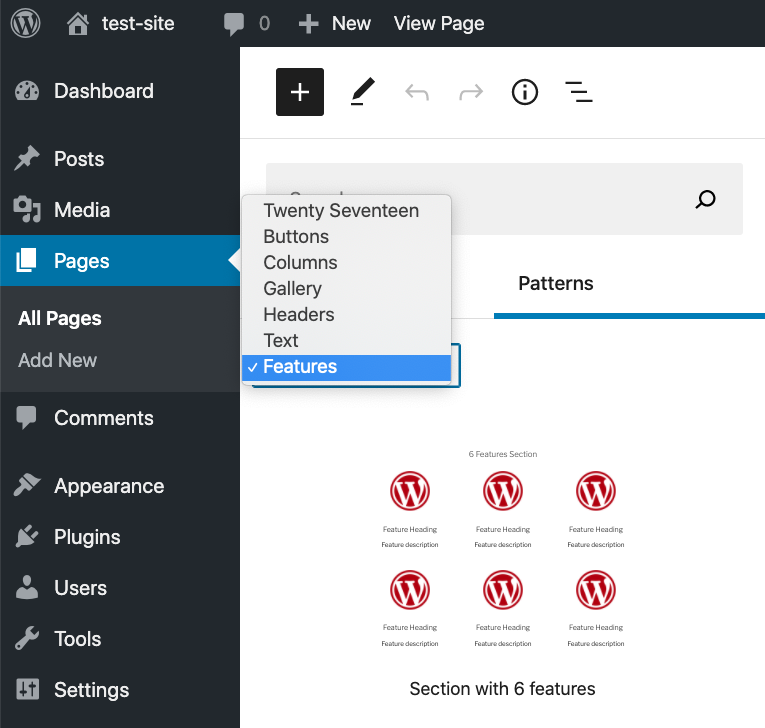Open the content details info icon
765x728 pixels.
pyautogui.click(x=524, y=92)
